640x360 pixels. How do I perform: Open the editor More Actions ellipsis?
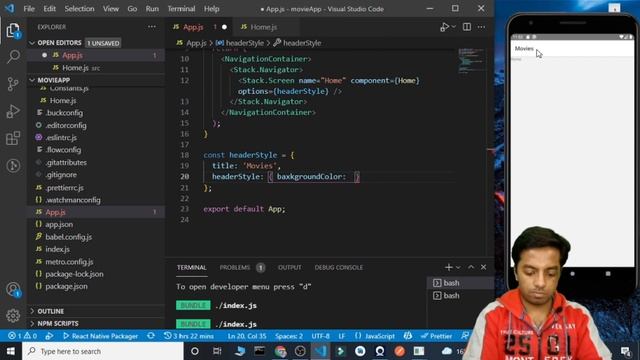(x=481, y=27)
